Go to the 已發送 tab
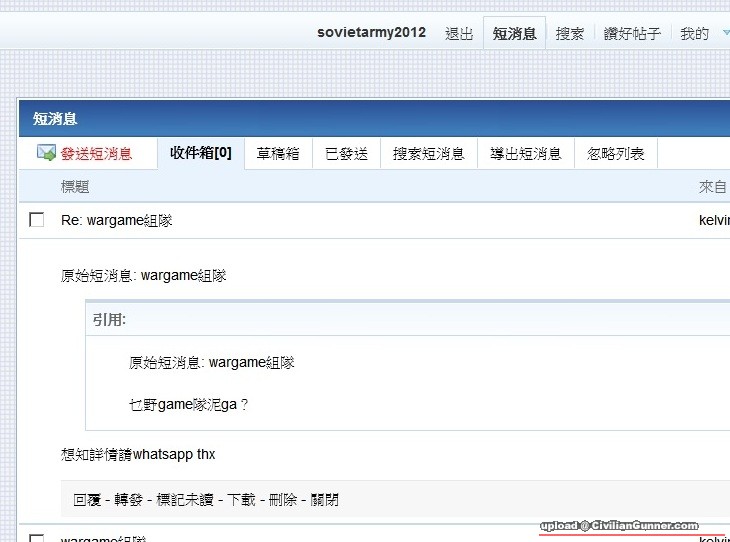The width and height of the screenshot is (730, 542). coord(346,153)
